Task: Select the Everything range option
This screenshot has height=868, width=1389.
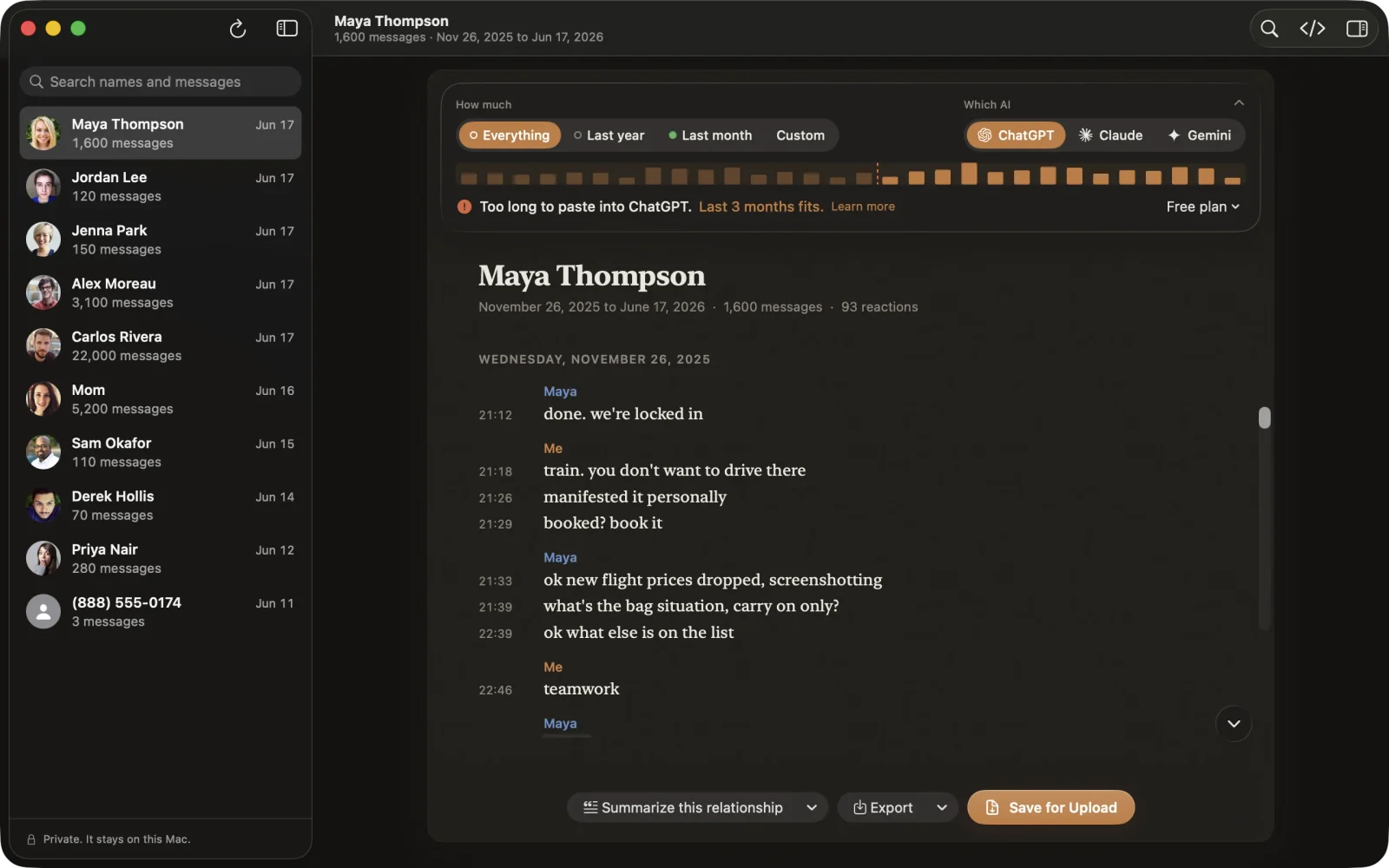Action: click(510, 135)
